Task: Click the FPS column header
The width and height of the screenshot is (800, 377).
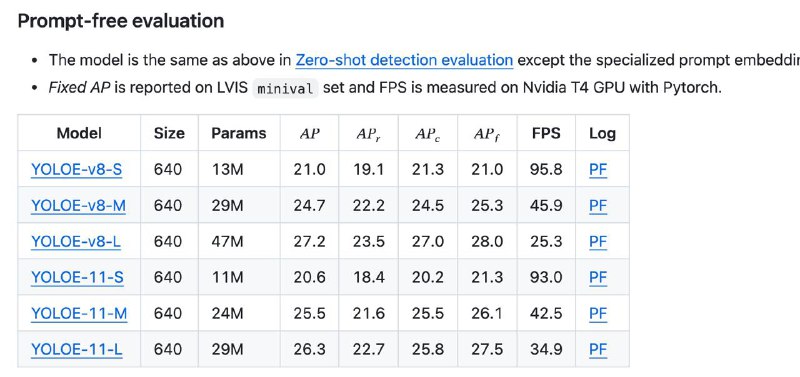Action: [x=546, y=133]
